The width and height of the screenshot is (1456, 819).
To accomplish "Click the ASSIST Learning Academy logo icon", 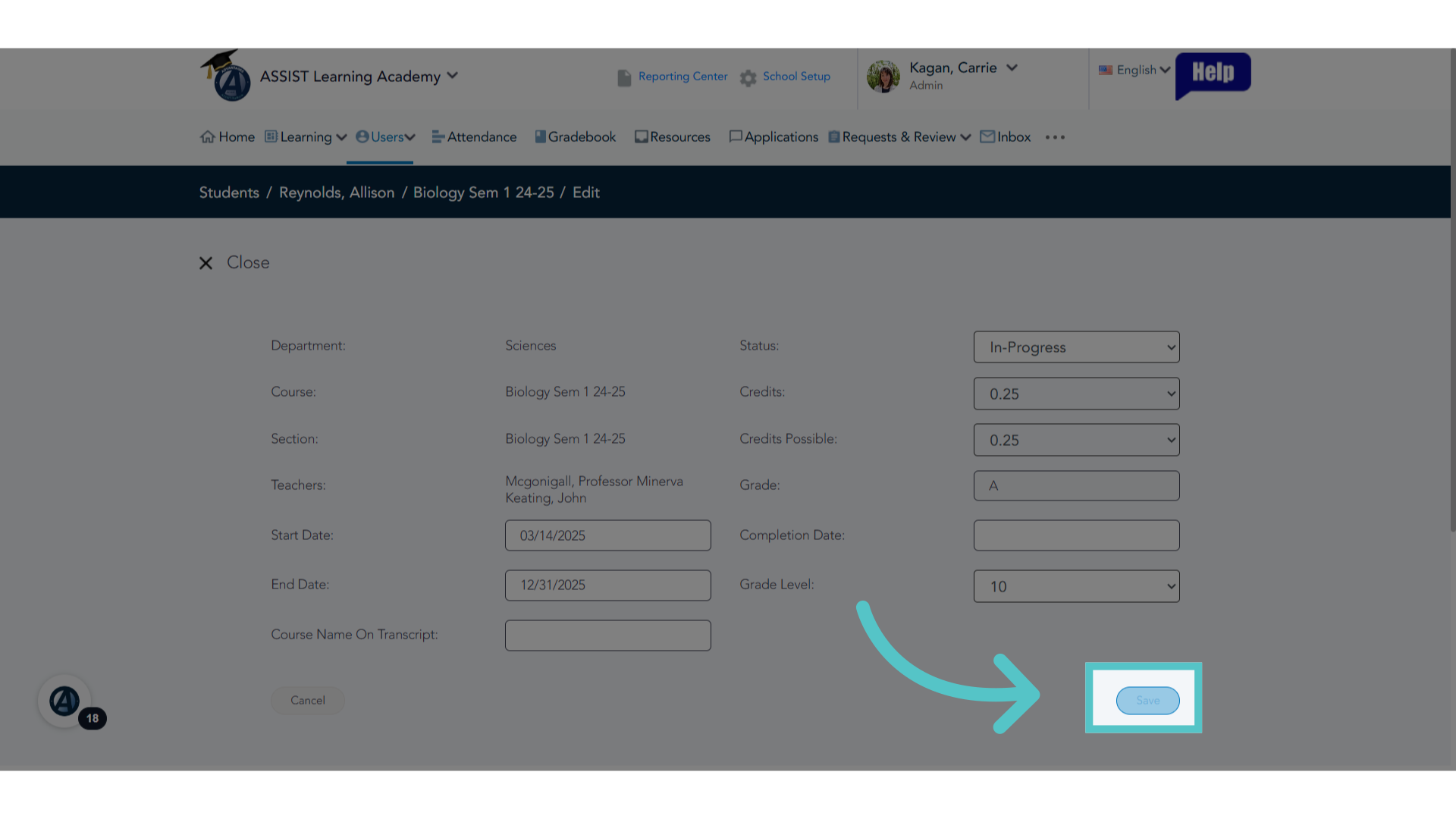I will (x=225, y=76).
